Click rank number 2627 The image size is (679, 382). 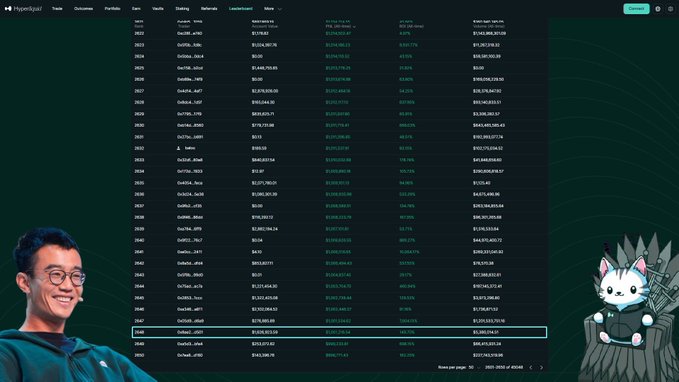pos(139,91)
